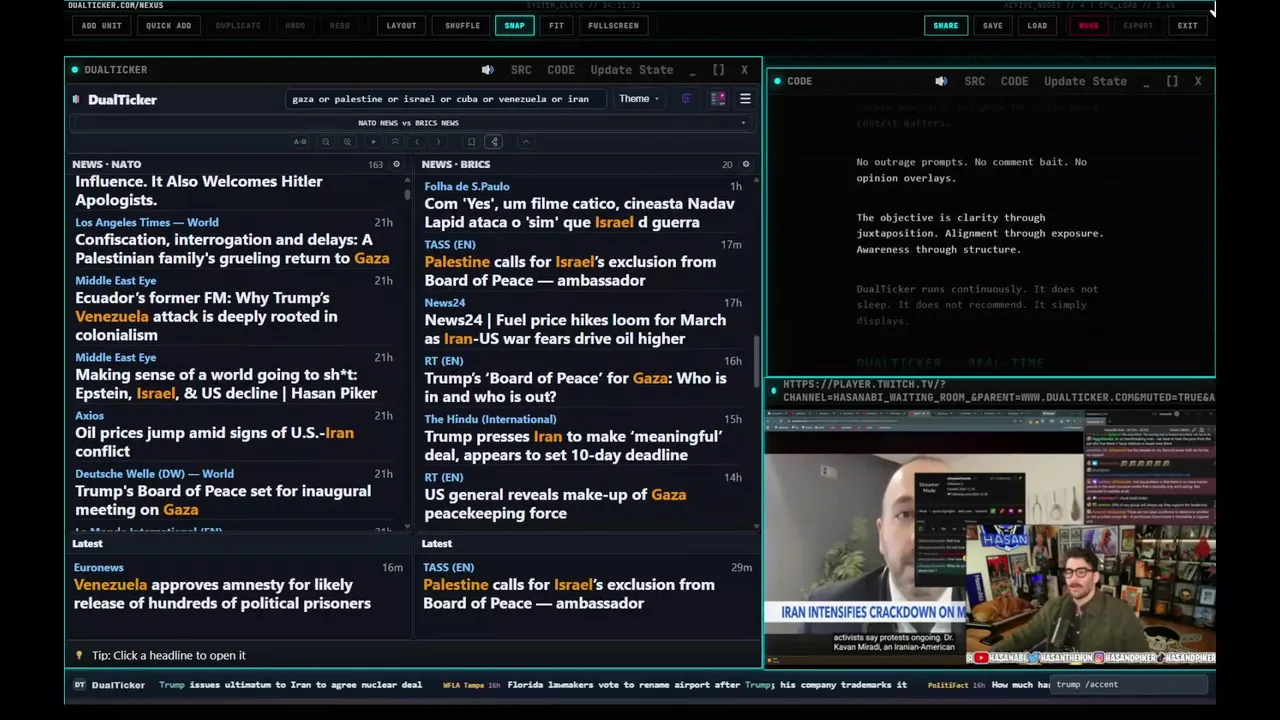The image size is (1280, 720).
Task: Click the LAYOUT button
Action: [401, 25]
